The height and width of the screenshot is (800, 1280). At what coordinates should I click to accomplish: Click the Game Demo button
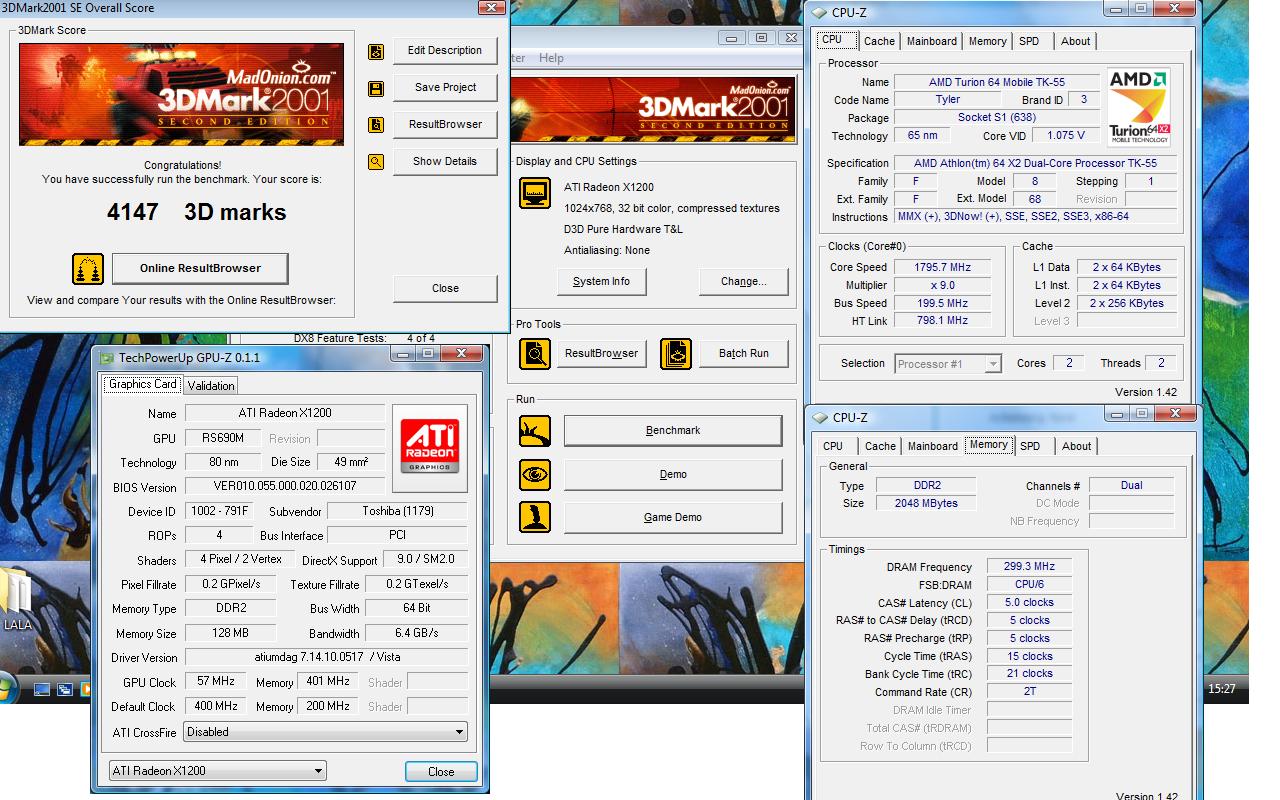tap(673, 518)
